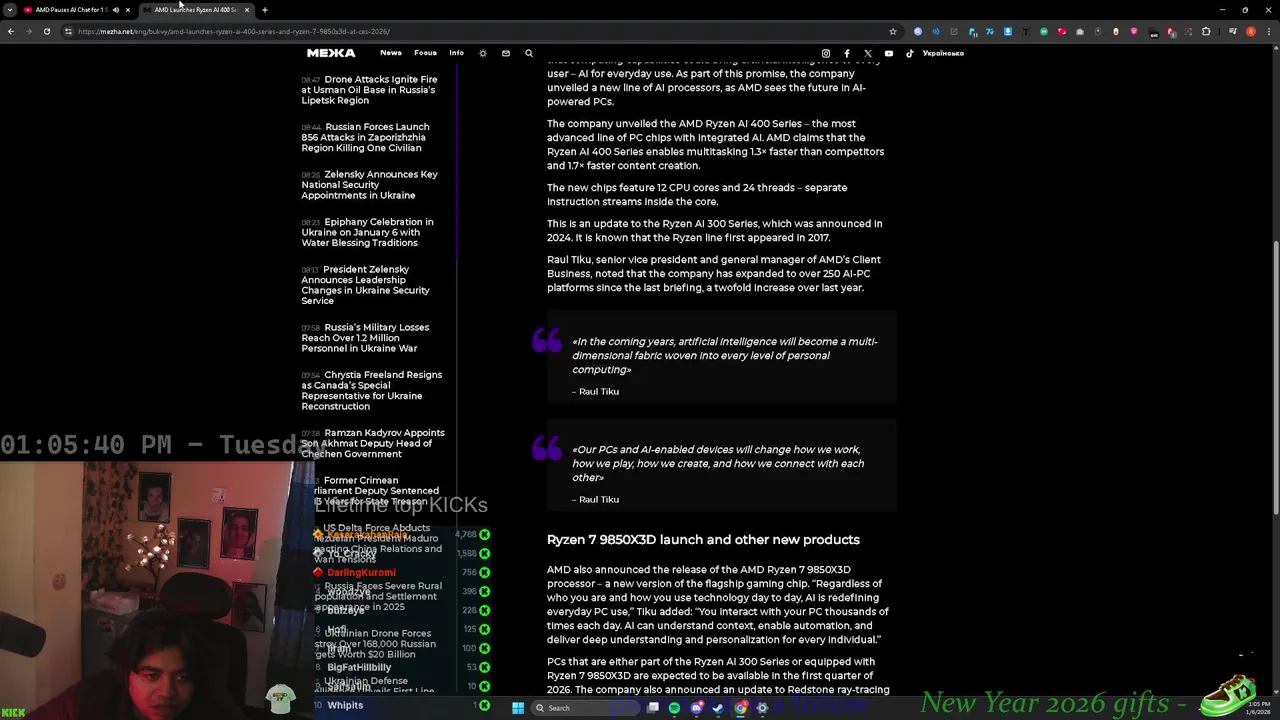Open the Mezha Instagram page
The width and height of the screenshot is (1280, 720).
pos(826,53)
